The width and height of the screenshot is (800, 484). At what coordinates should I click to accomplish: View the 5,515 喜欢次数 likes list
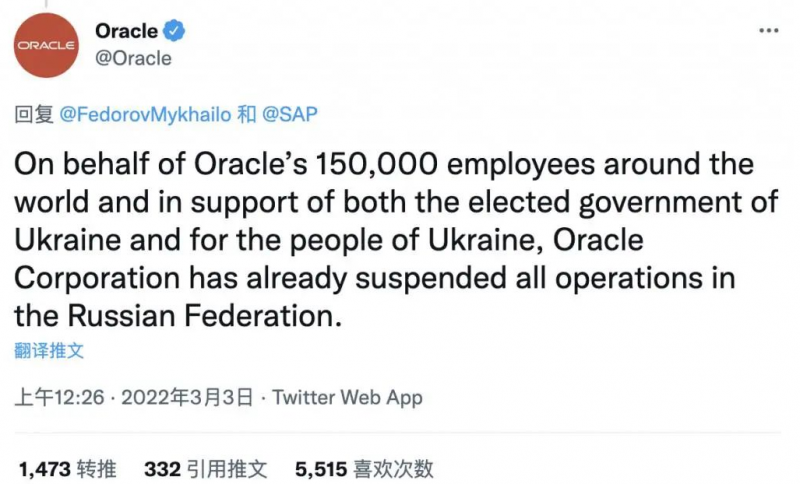pyautogui.click(x=364, y=467)
